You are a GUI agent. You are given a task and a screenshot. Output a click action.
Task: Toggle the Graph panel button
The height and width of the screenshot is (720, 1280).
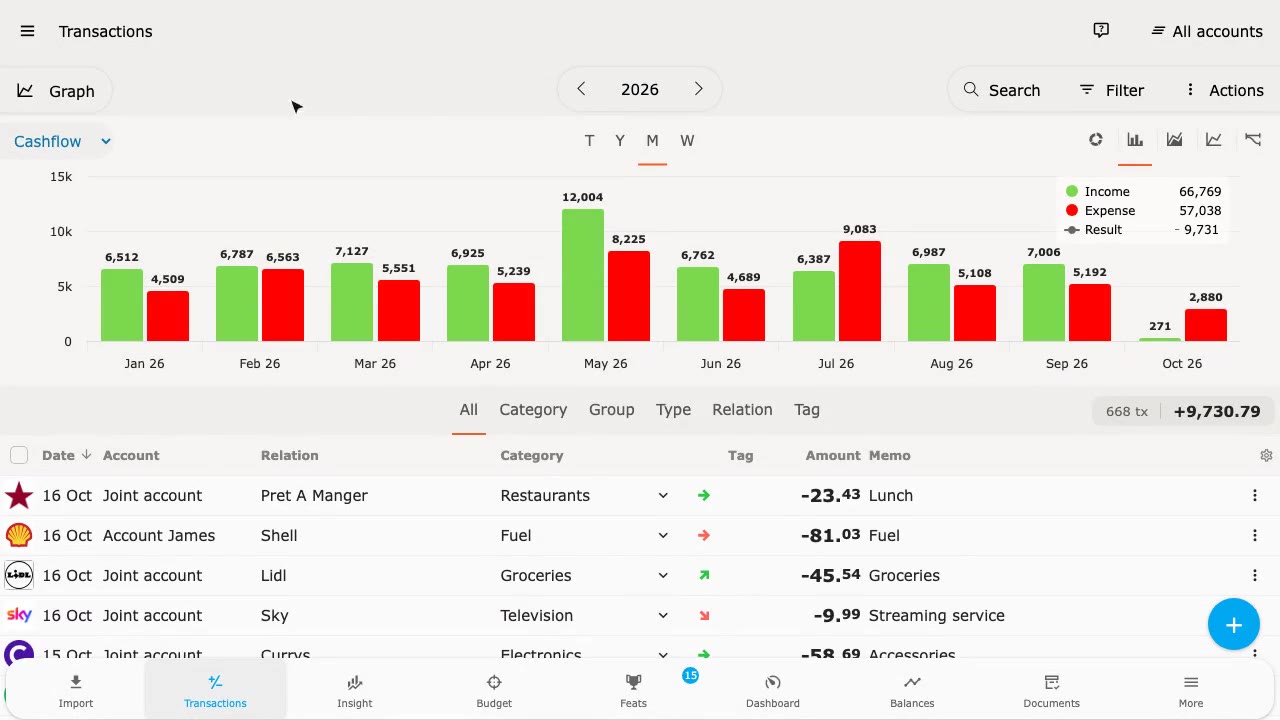tap(56, 91)
